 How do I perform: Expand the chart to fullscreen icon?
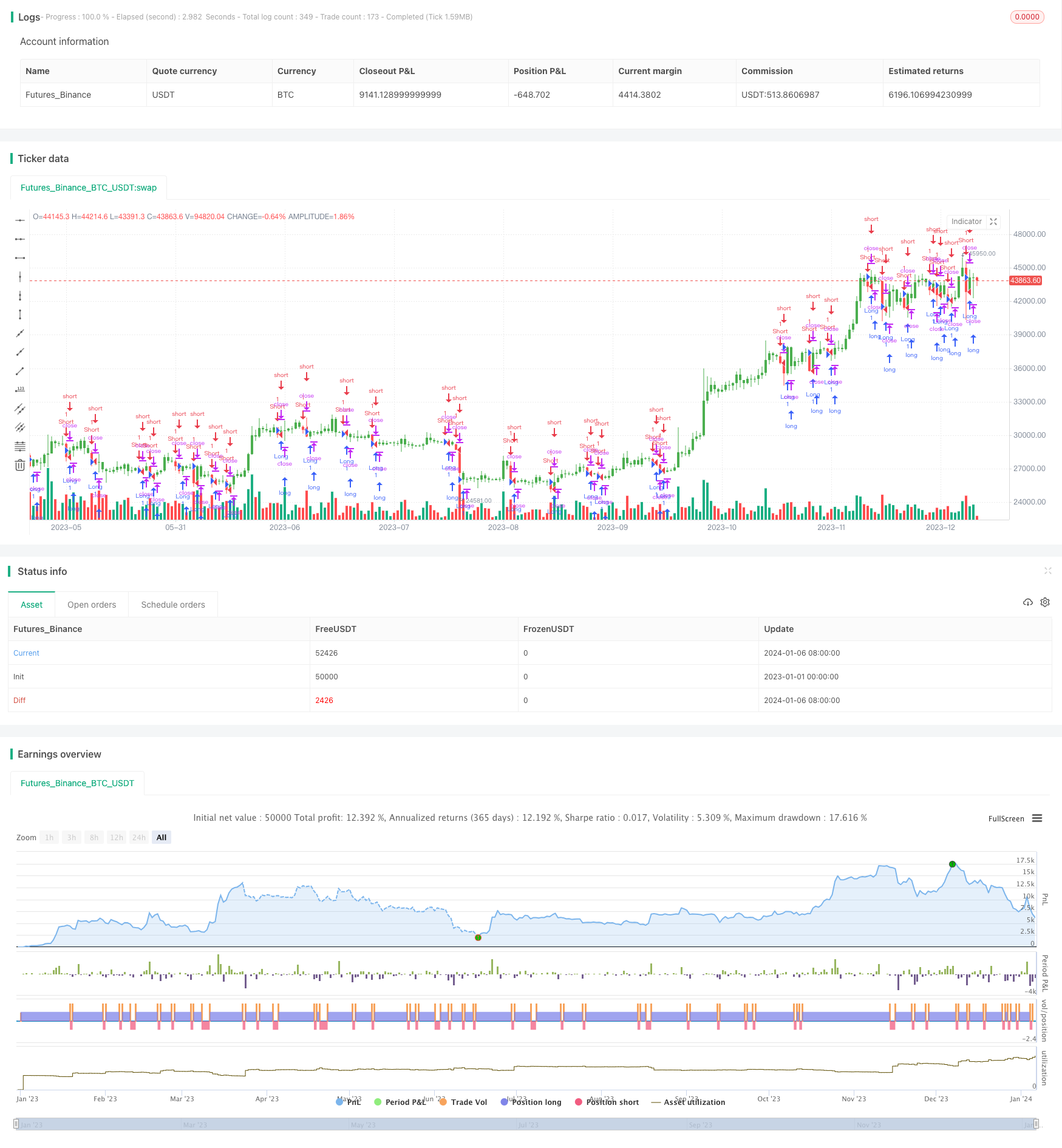[x=993, y=222]
